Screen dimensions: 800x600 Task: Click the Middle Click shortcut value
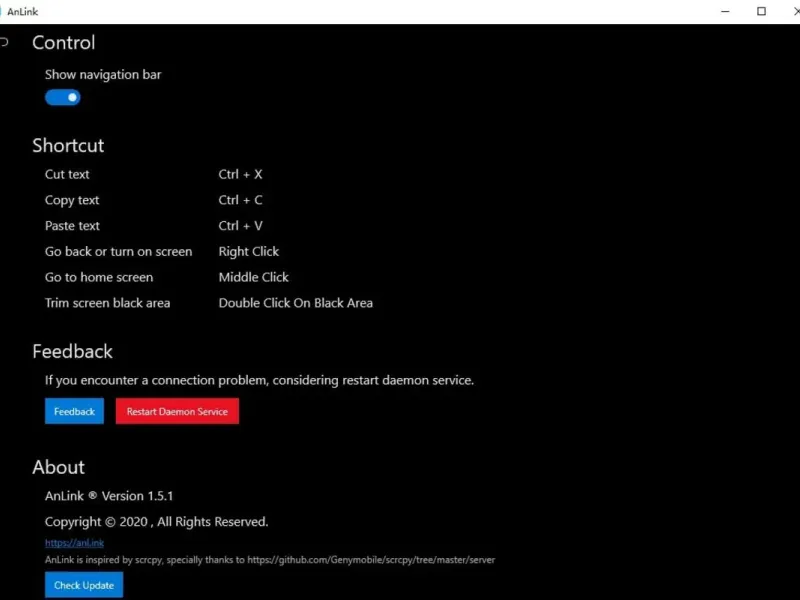(x=254, y=278)
